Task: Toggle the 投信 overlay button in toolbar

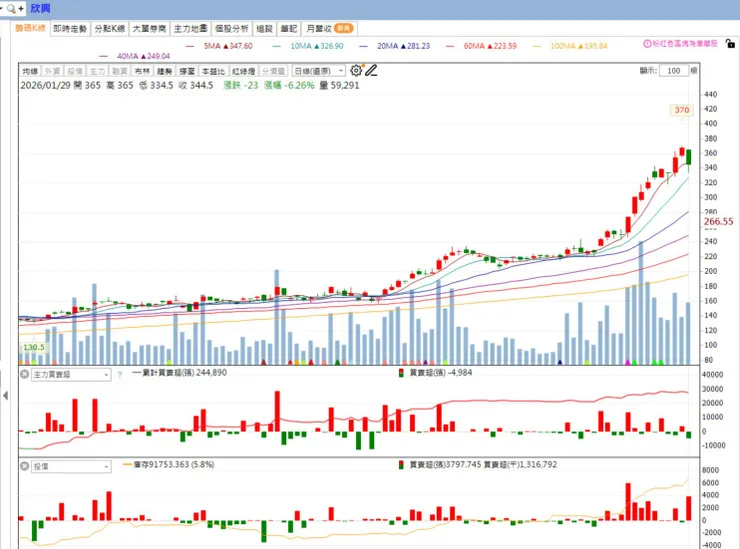Action: 75,71
